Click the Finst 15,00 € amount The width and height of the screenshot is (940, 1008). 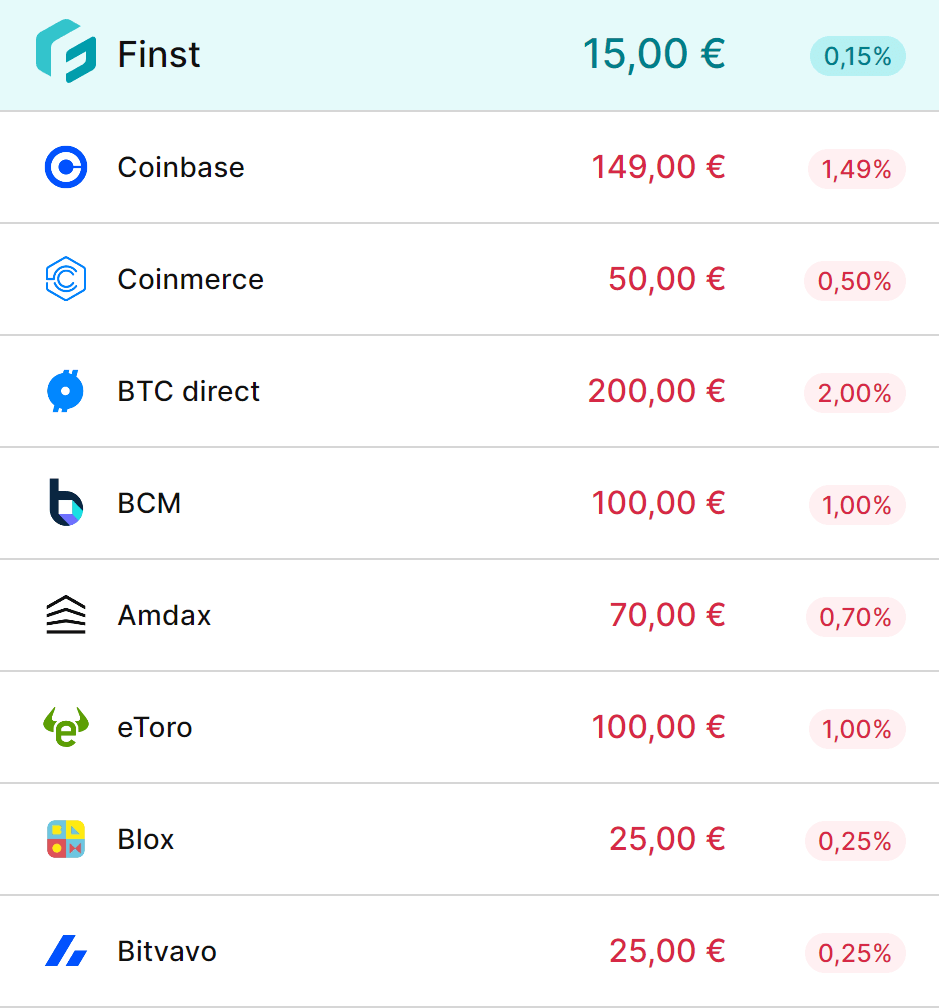coord(654,53)
